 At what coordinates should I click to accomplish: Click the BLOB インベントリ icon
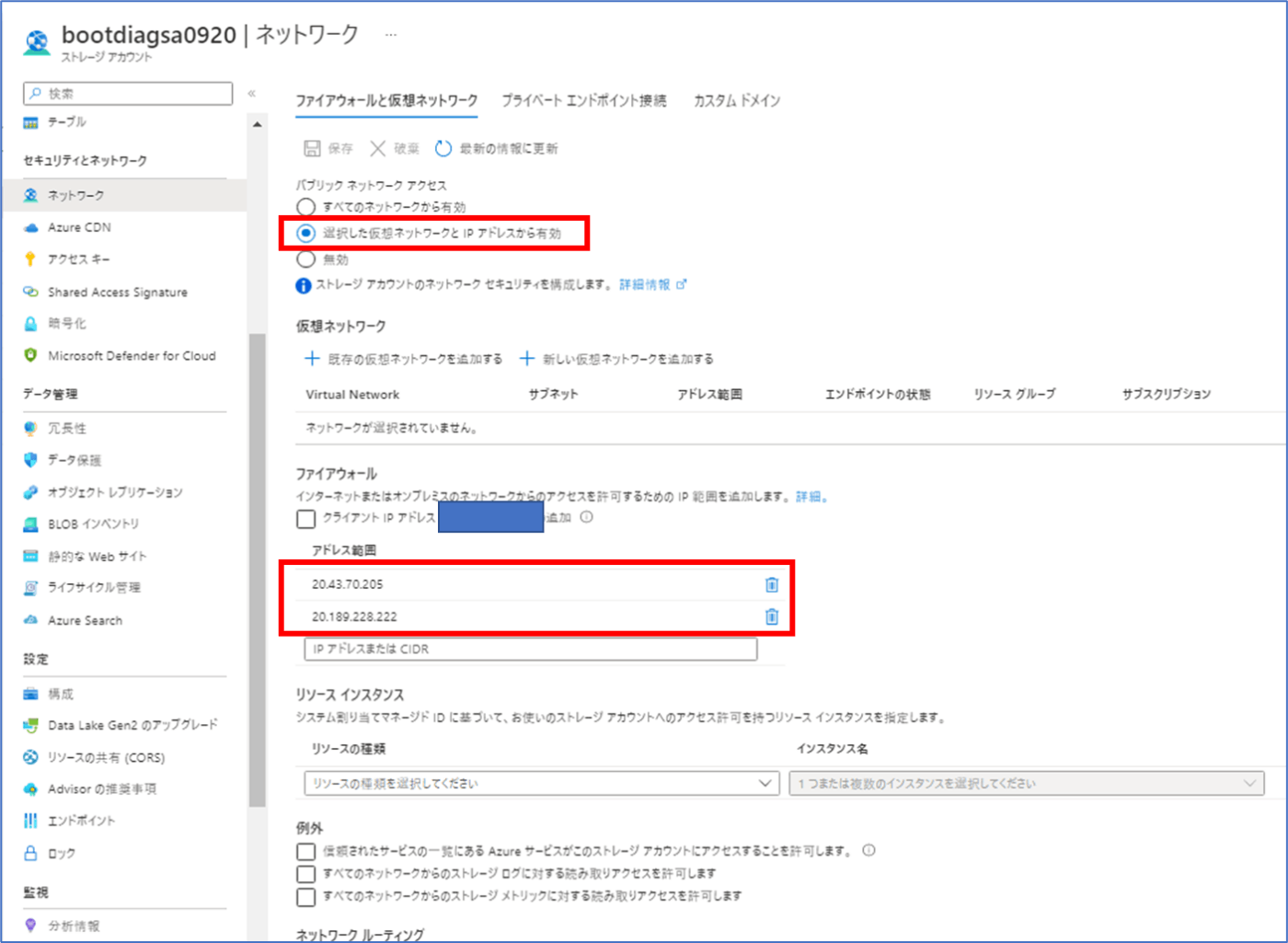[x=31, y=524]
